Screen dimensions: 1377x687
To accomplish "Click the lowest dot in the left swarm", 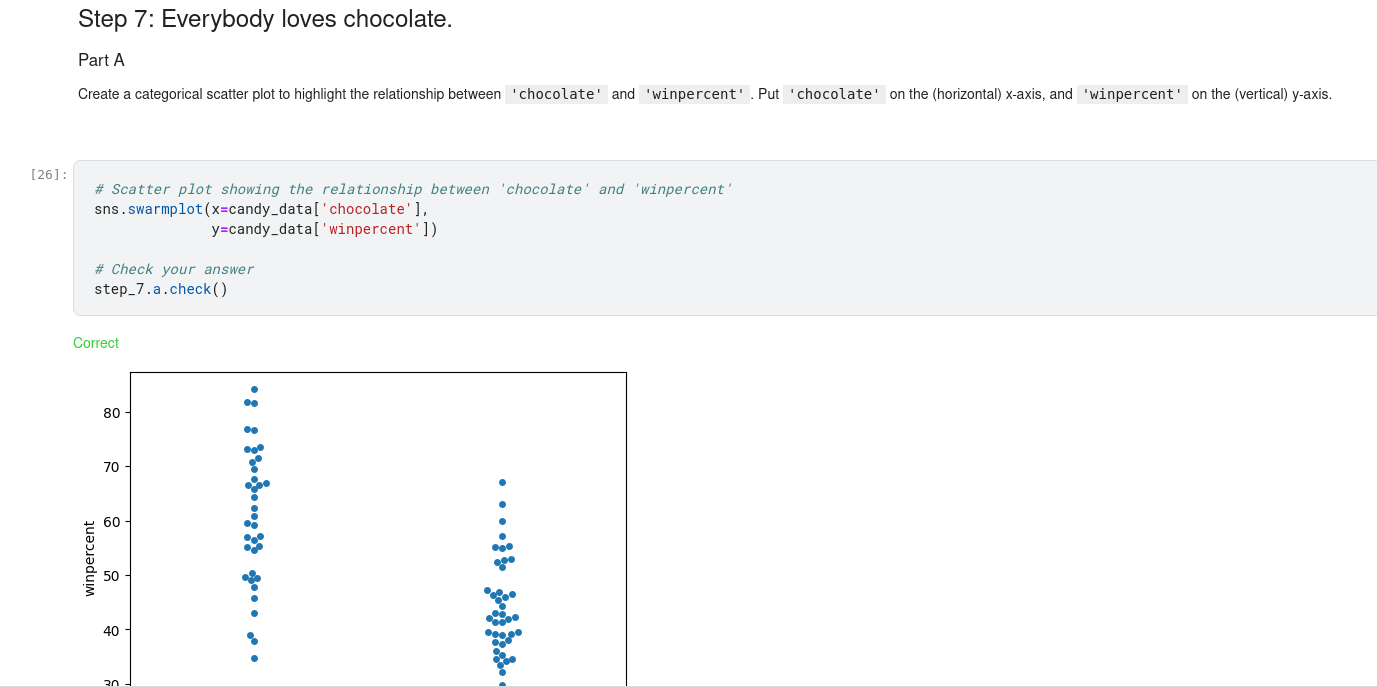I will click(254, 658).
